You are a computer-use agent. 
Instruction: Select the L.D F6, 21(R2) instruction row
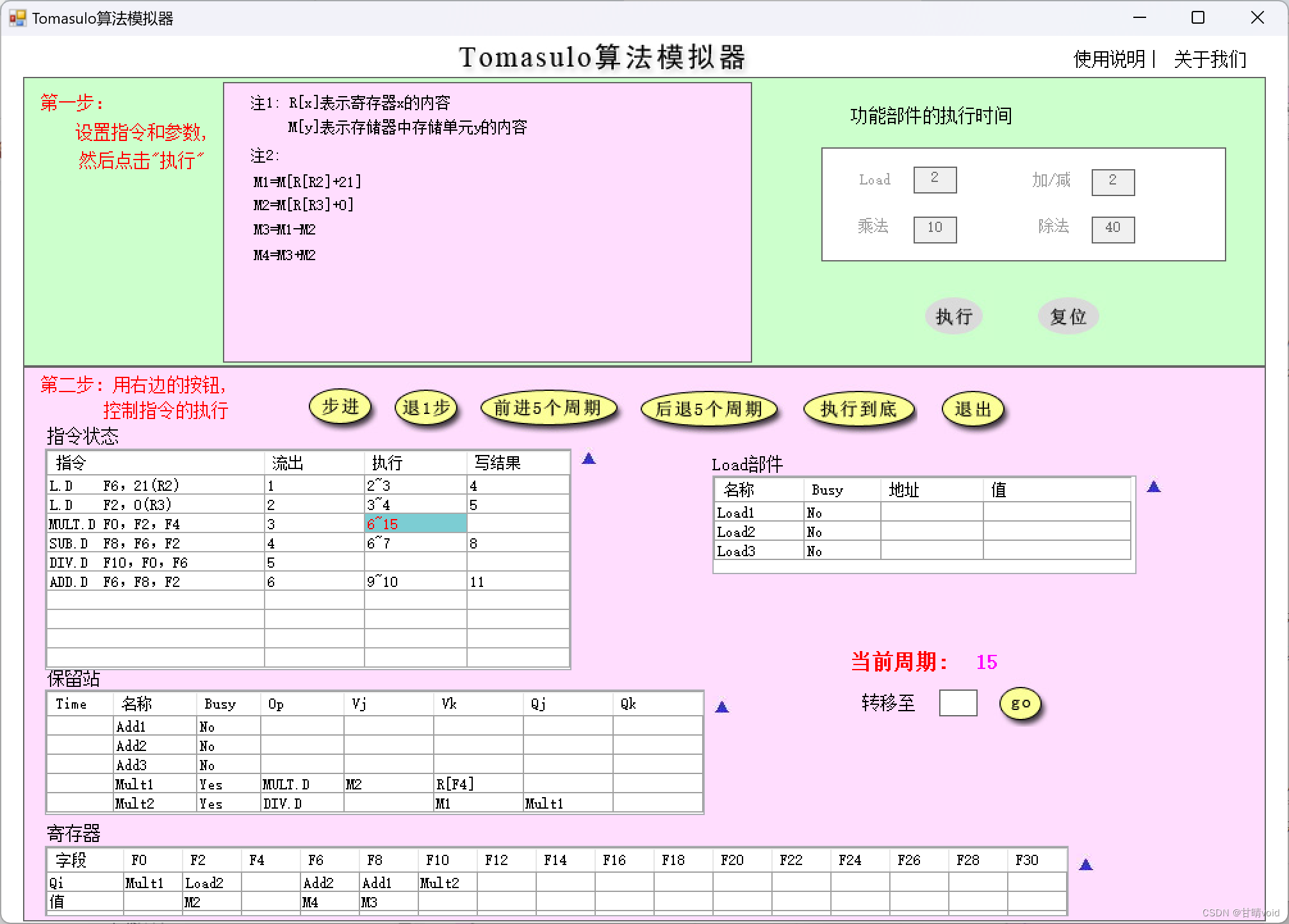tap(308, 485)
